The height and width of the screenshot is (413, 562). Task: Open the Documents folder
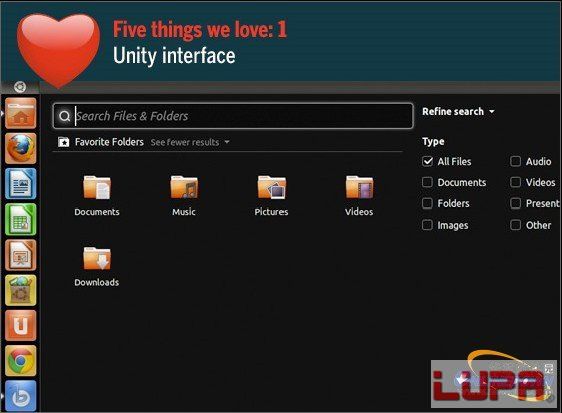point(97,196)
